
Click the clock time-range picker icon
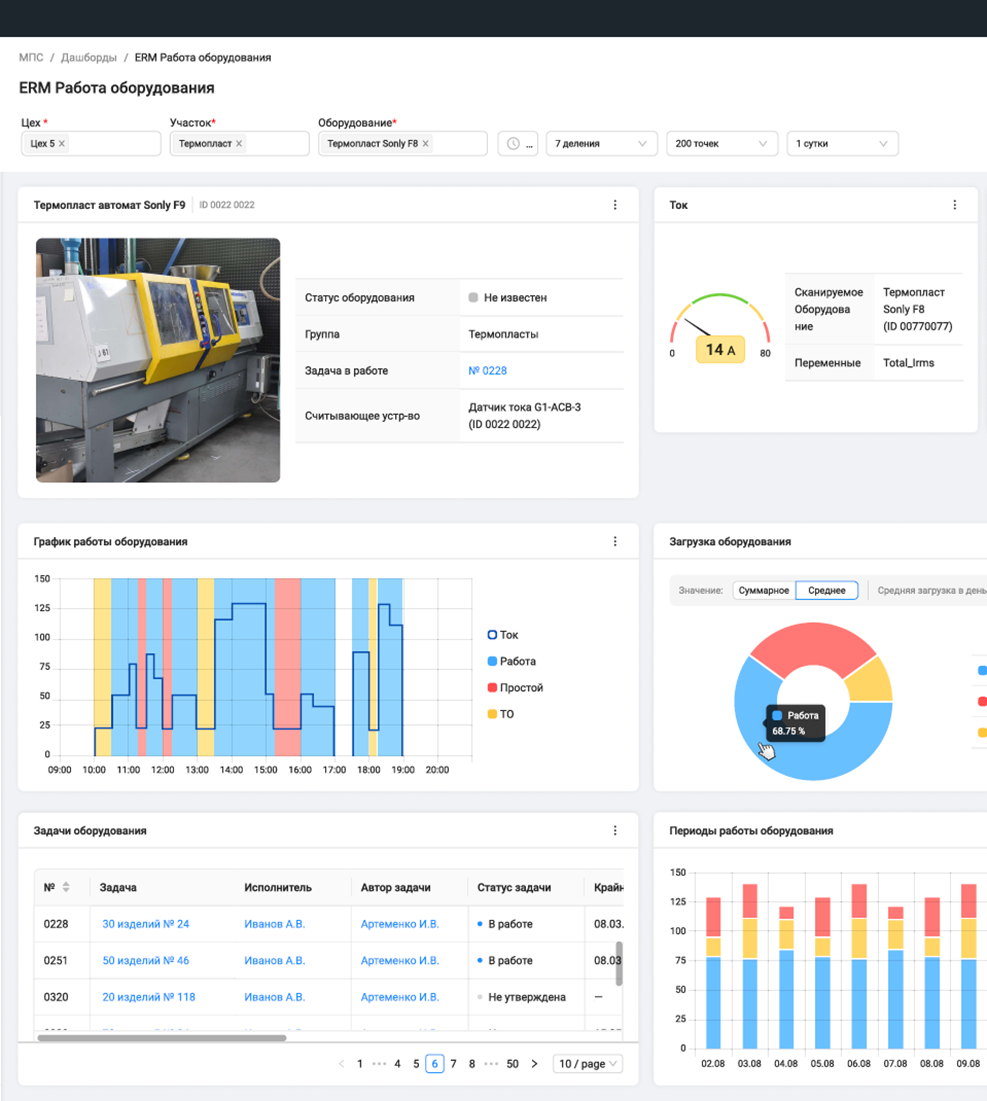[513, 144]
